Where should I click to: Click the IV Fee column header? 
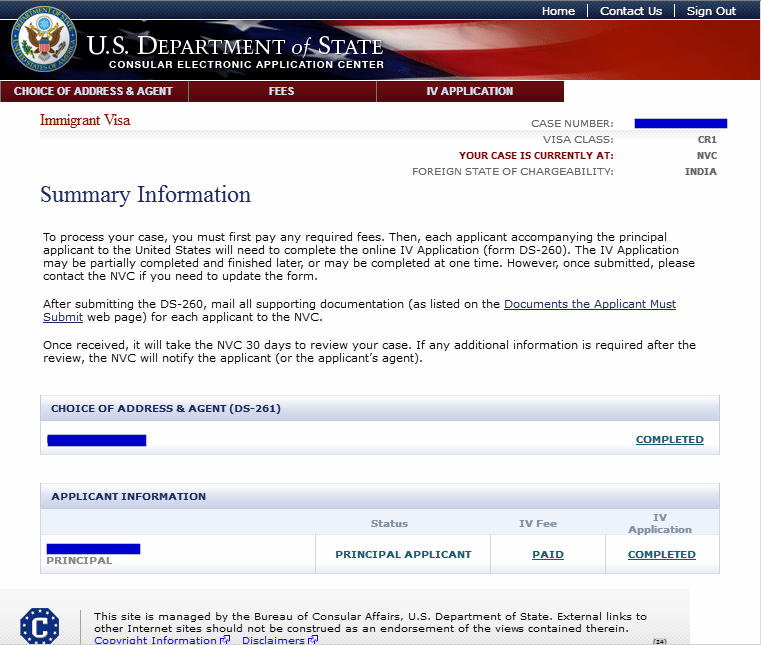pos(538,524)
